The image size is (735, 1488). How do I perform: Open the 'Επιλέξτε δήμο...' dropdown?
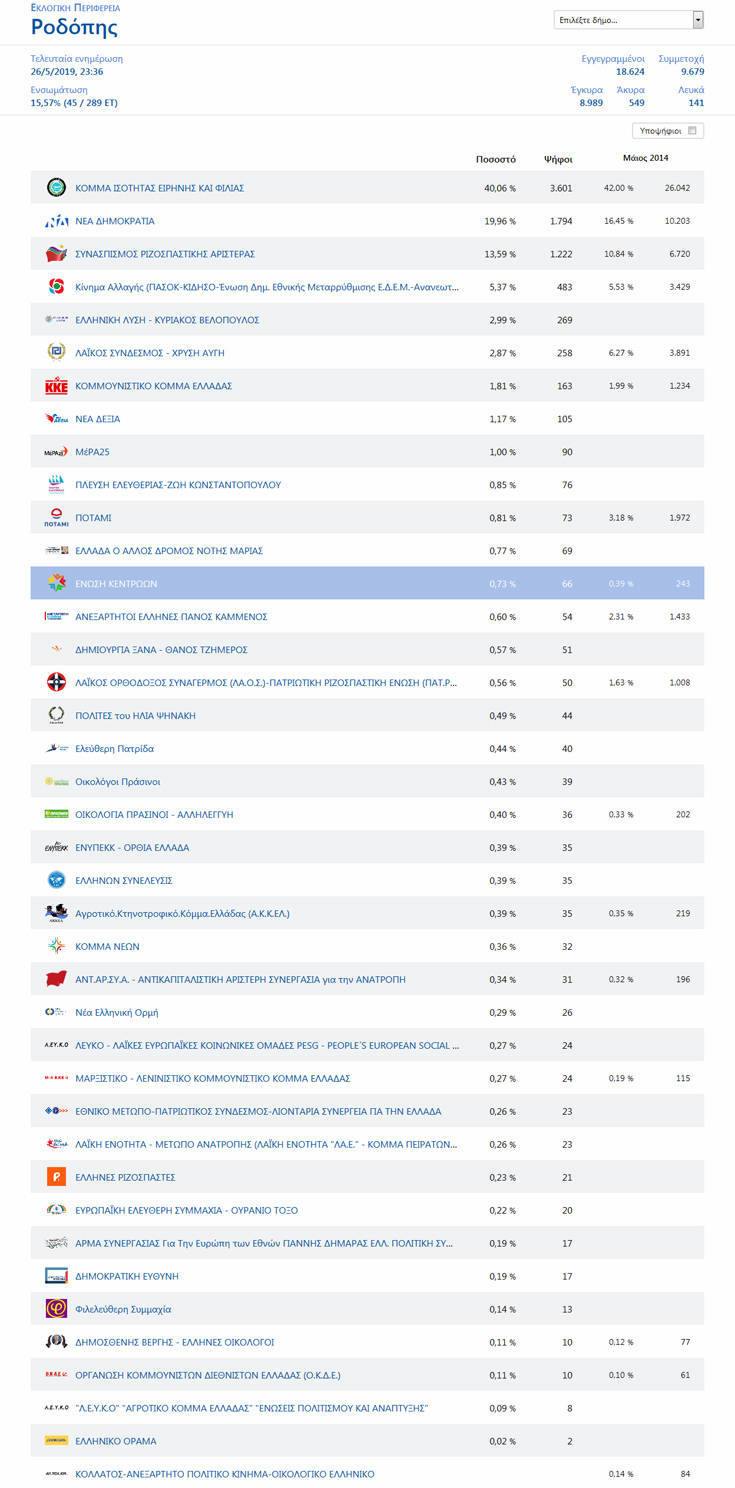click(622, 20)
